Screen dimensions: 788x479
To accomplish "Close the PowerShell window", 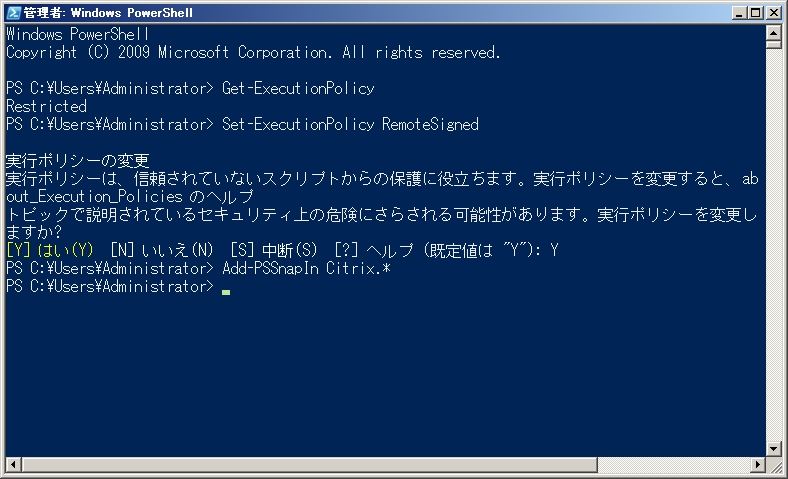I will pos(773,12).
